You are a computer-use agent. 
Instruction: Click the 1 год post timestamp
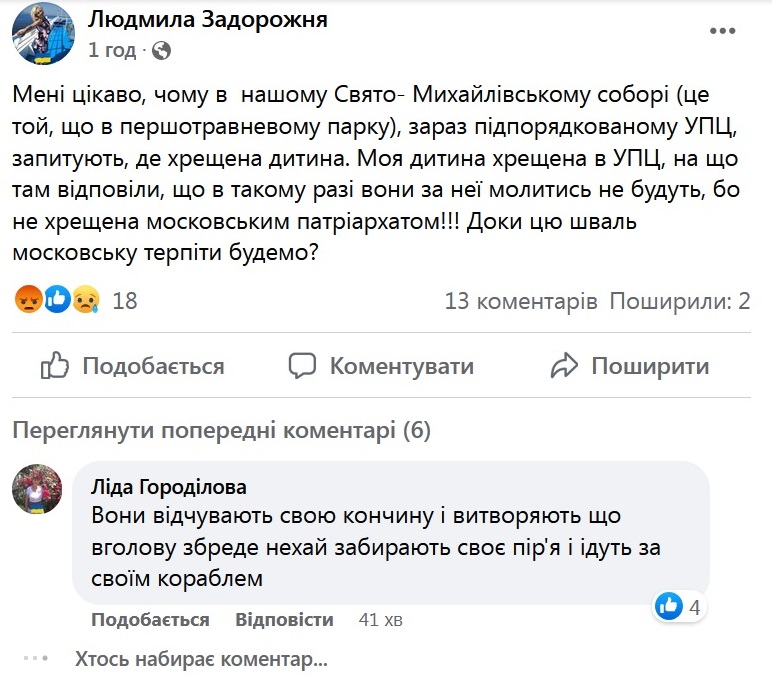(x=112, y=50)
